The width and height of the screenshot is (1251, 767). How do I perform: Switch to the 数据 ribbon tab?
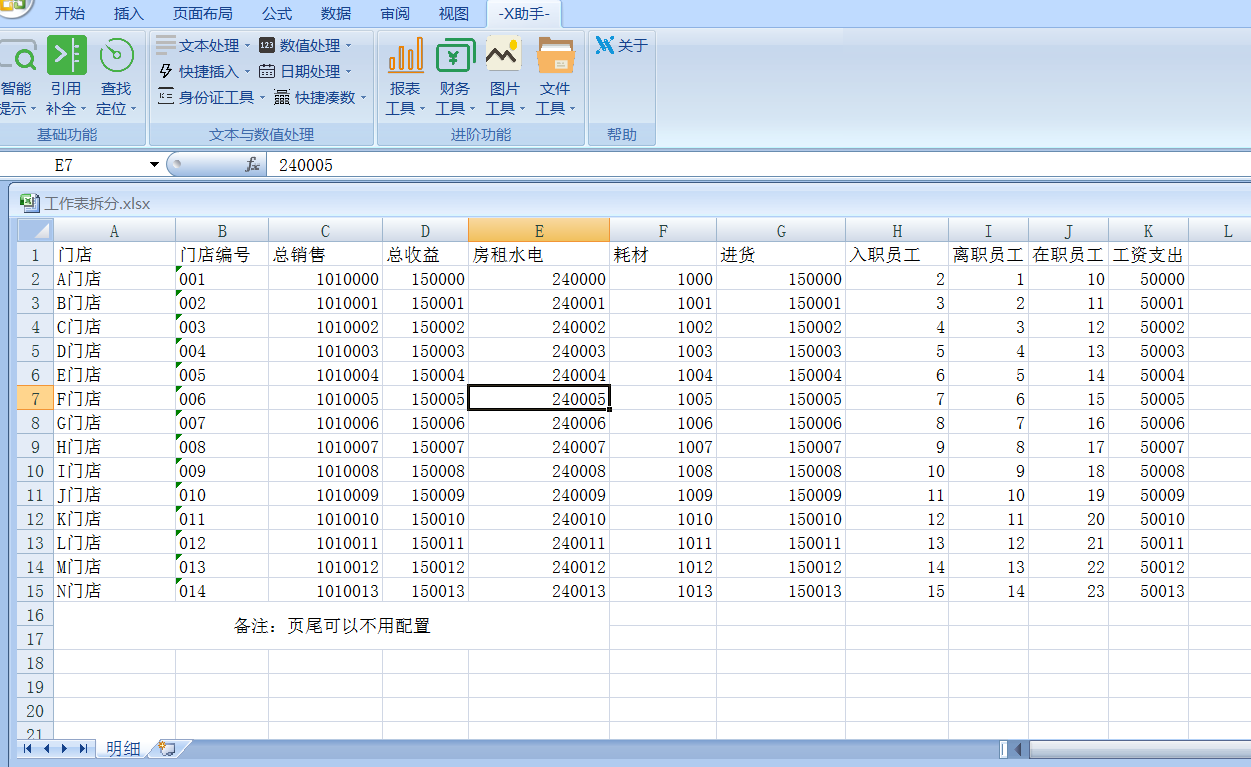336,14
